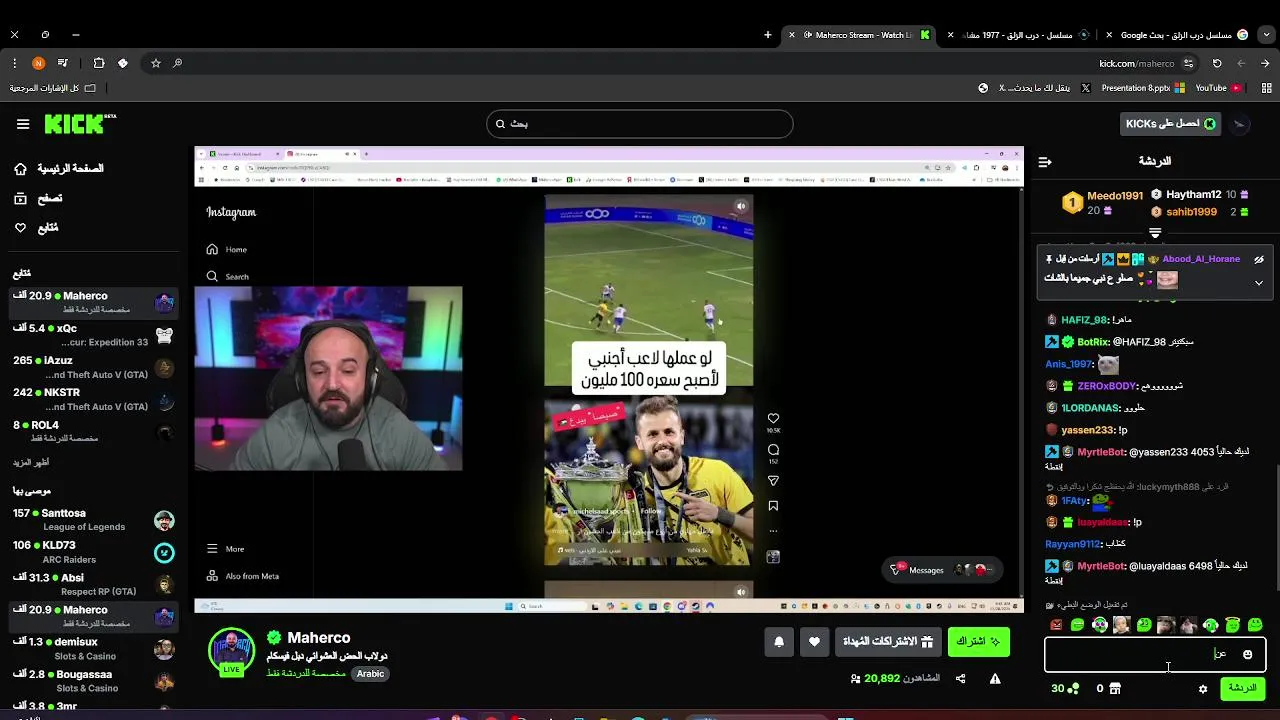Open a new browser tab
Screen dimensions: 1280x720
point(768,35)
